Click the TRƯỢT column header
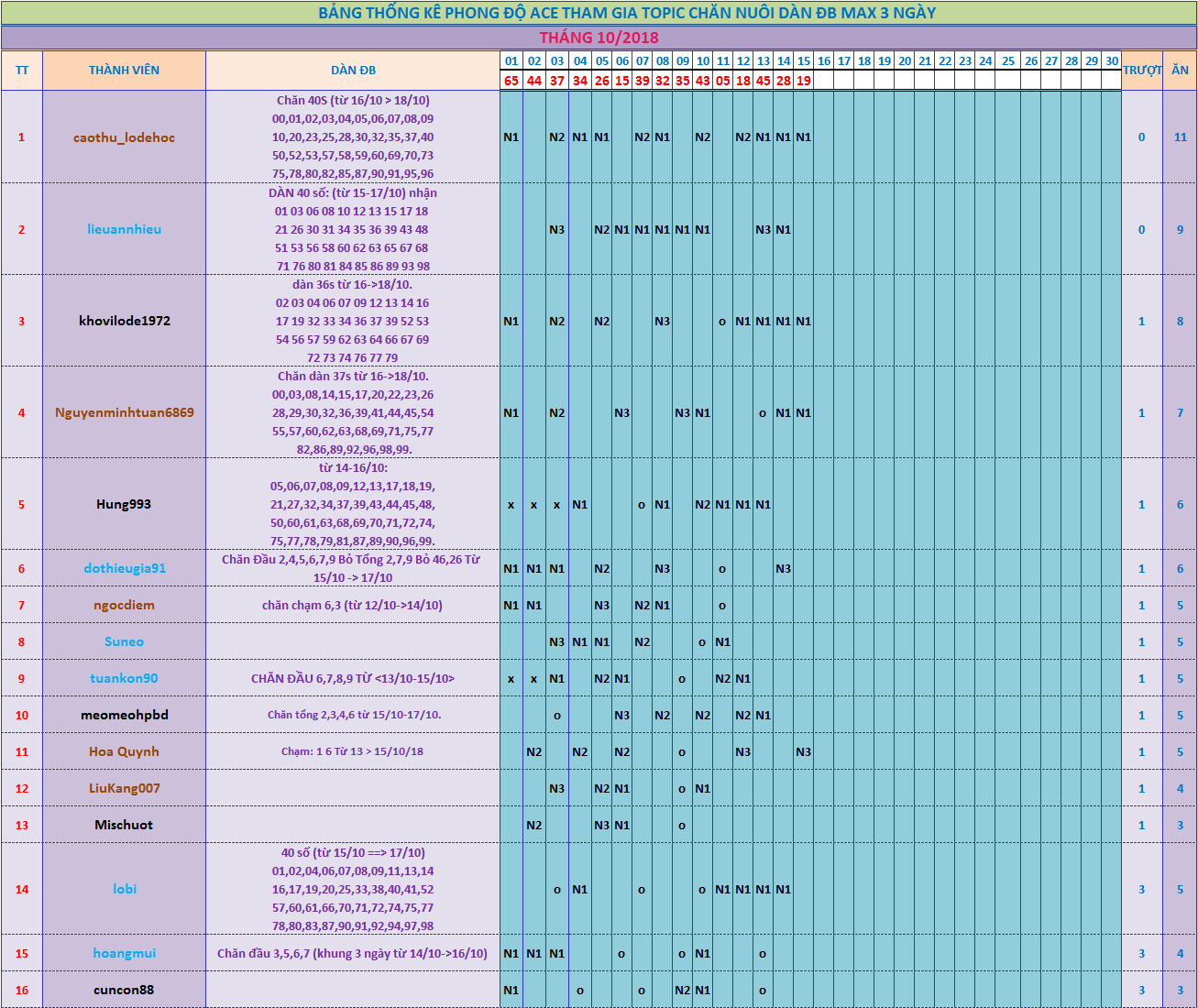The image size is (1198, 1008). pos(1142,71)
